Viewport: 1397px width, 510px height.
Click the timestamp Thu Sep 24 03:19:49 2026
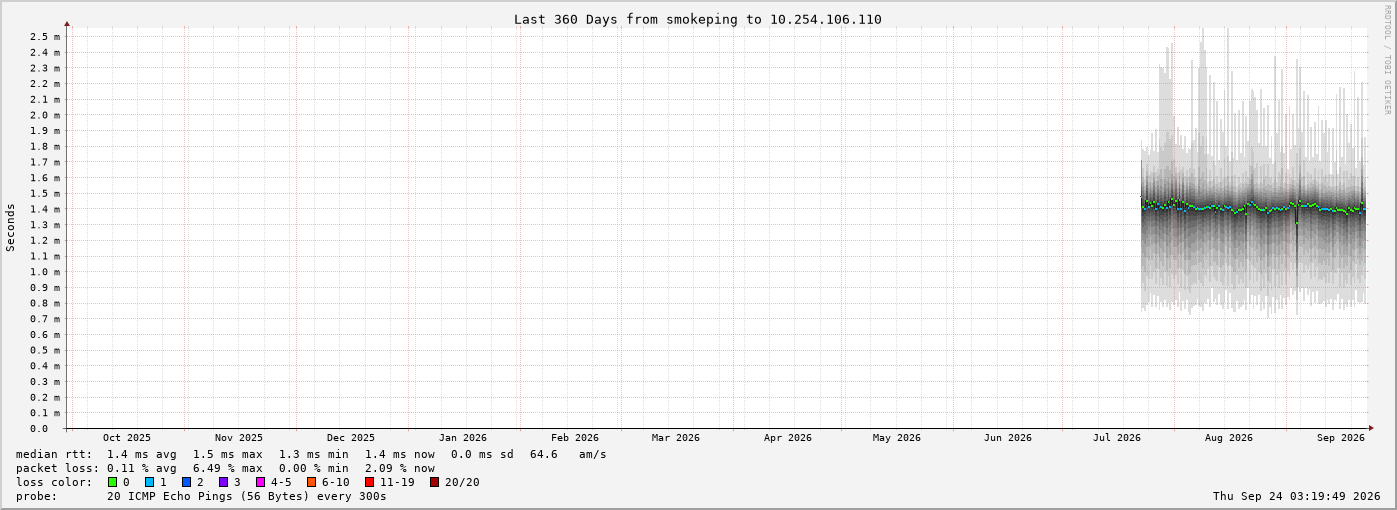tap(1297, 496)
